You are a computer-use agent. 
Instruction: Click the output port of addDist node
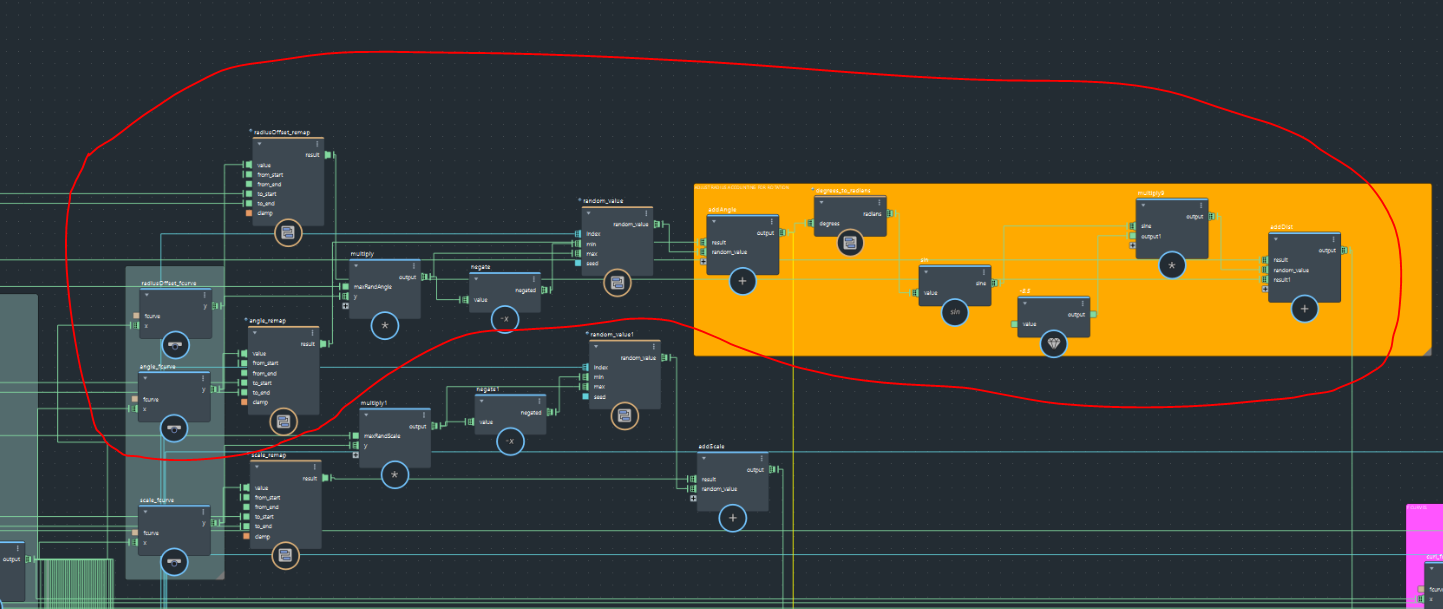click(1346, 250)
